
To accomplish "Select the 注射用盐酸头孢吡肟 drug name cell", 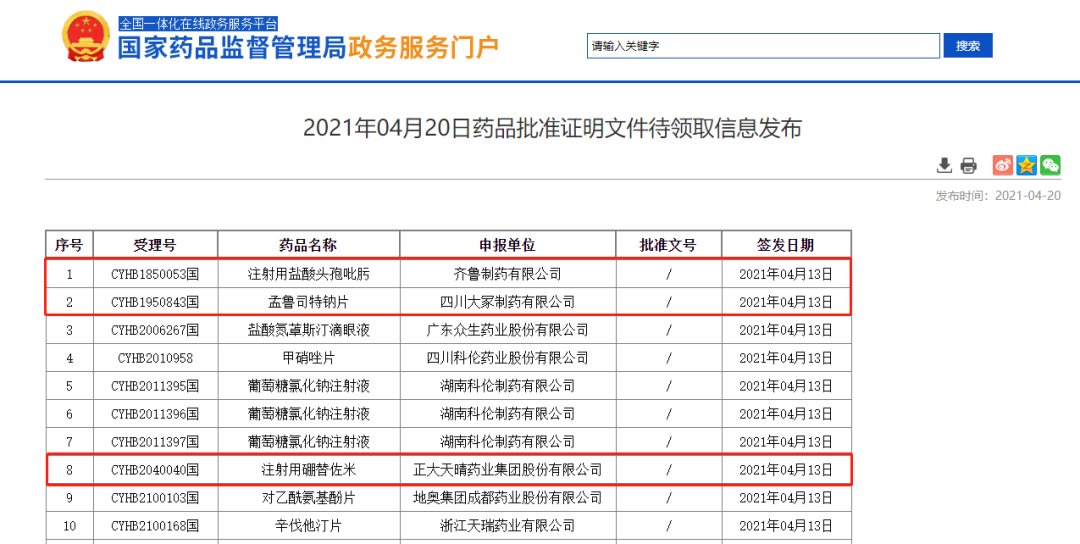I will point(308,274).
